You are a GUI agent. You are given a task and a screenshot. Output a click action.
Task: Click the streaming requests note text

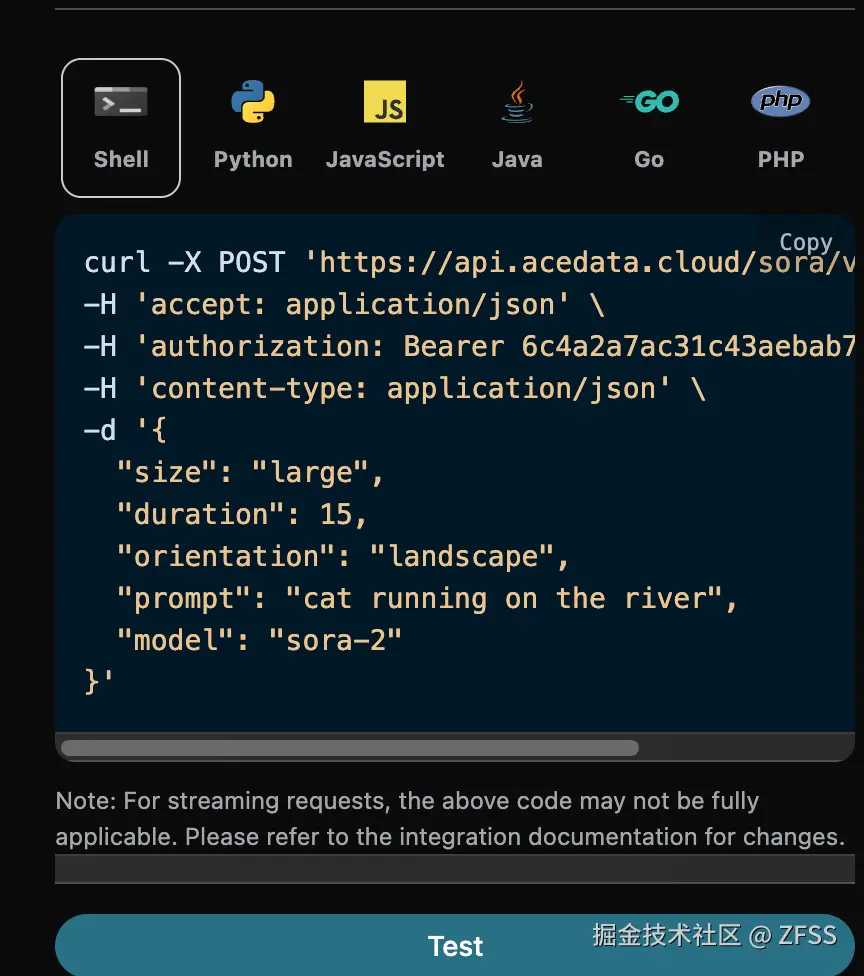click(450, 819)
